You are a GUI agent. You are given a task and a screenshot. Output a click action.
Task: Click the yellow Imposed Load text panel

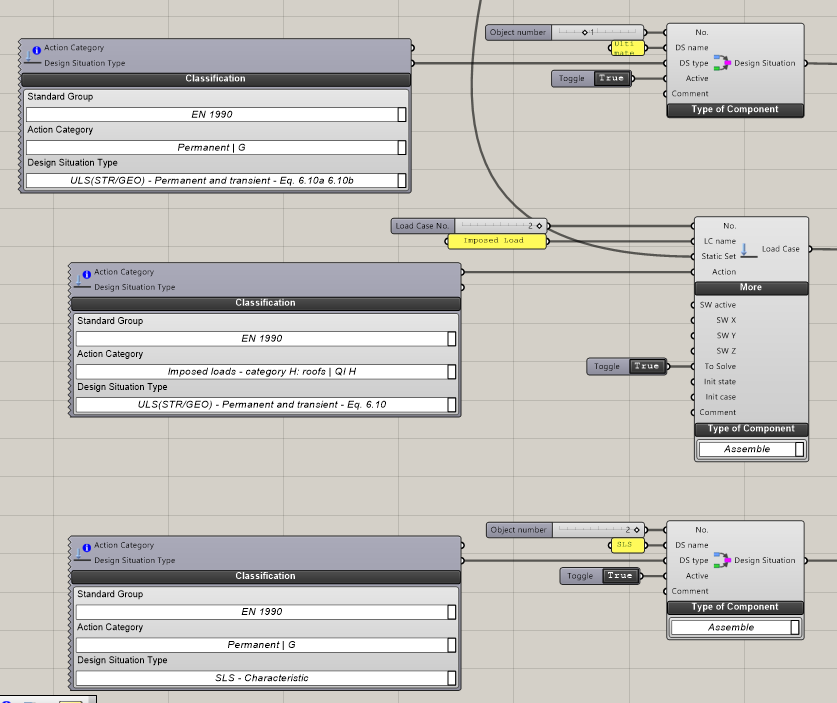tap(499, 241)
